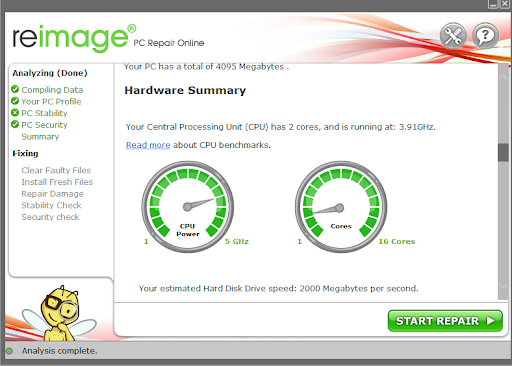The height and width of the screenshot is (366, 512).
Task: Select Install Fresh Files step
Action: (57, 182)
